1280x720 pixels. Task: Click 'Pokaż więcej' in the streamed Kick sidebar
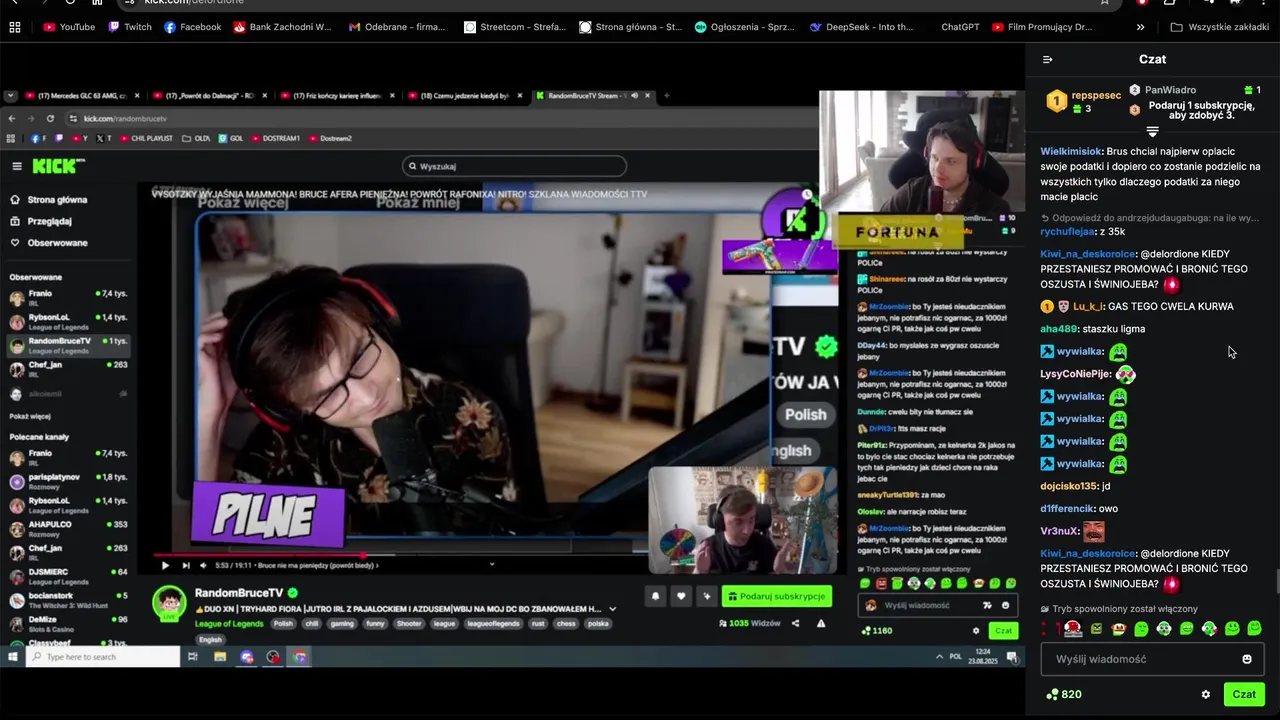(30, 416)
